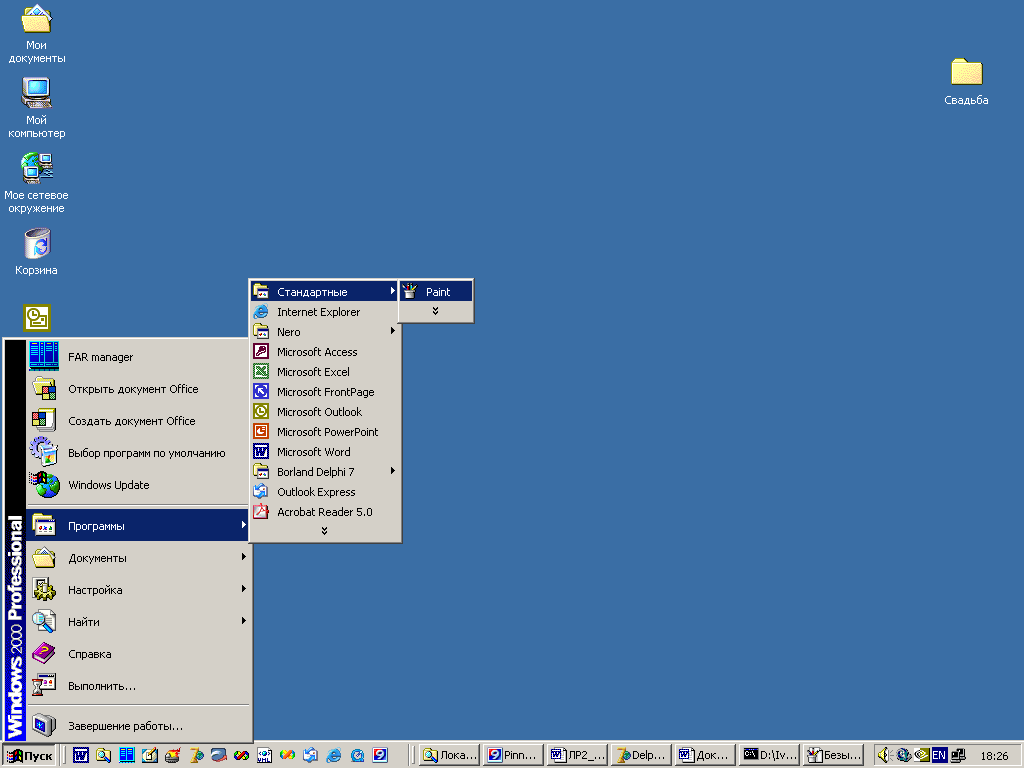1024x768 pixels.
Task: Click the network connection tray icon
Action: [x=958, y=755]
